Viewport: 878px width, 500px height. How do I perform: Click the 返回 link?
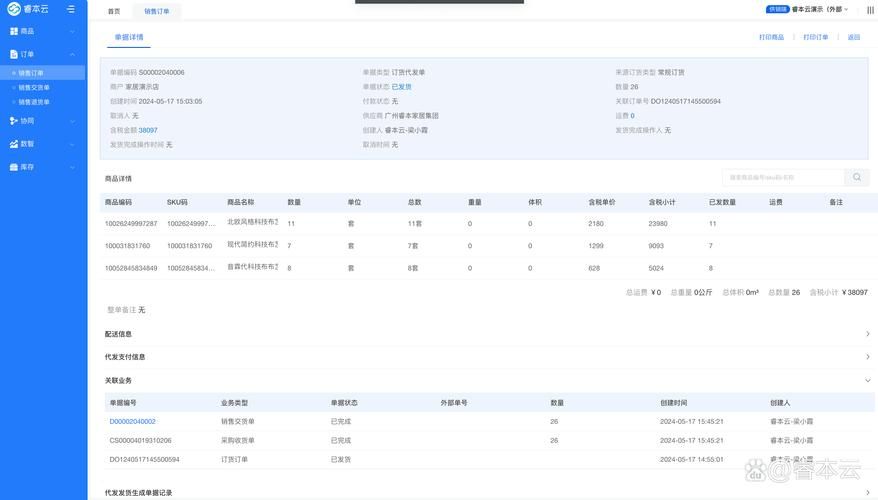tap(853, 37)
